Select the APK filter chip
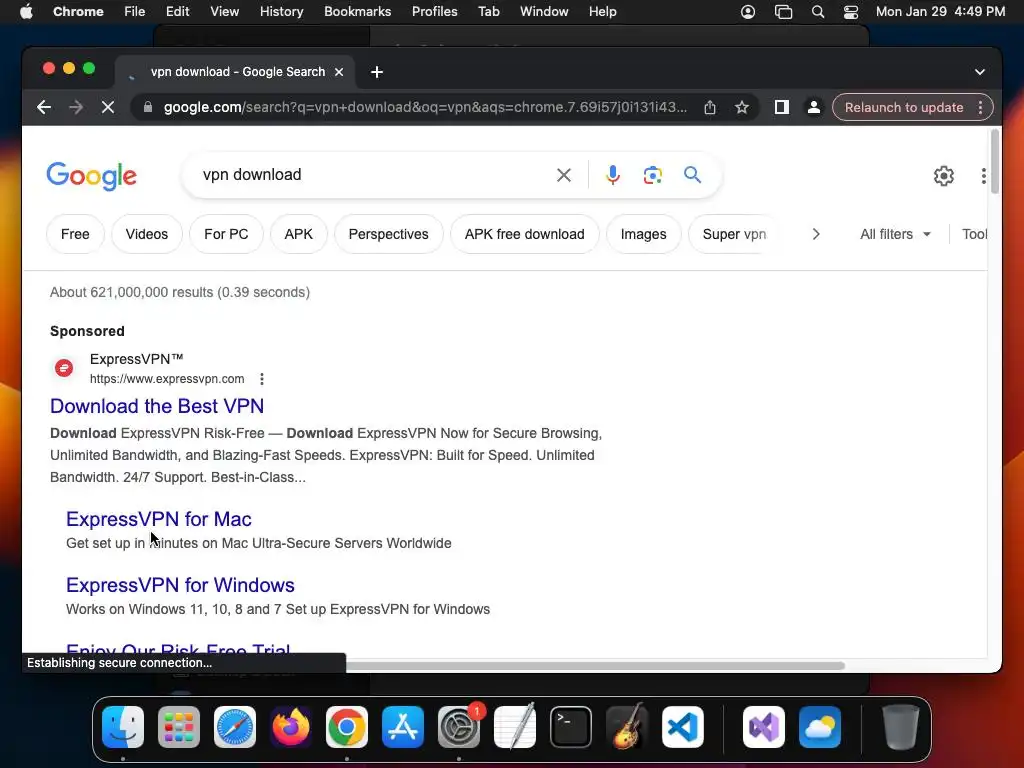Viewport: 1024px width, 768px height. coord(298,234)
